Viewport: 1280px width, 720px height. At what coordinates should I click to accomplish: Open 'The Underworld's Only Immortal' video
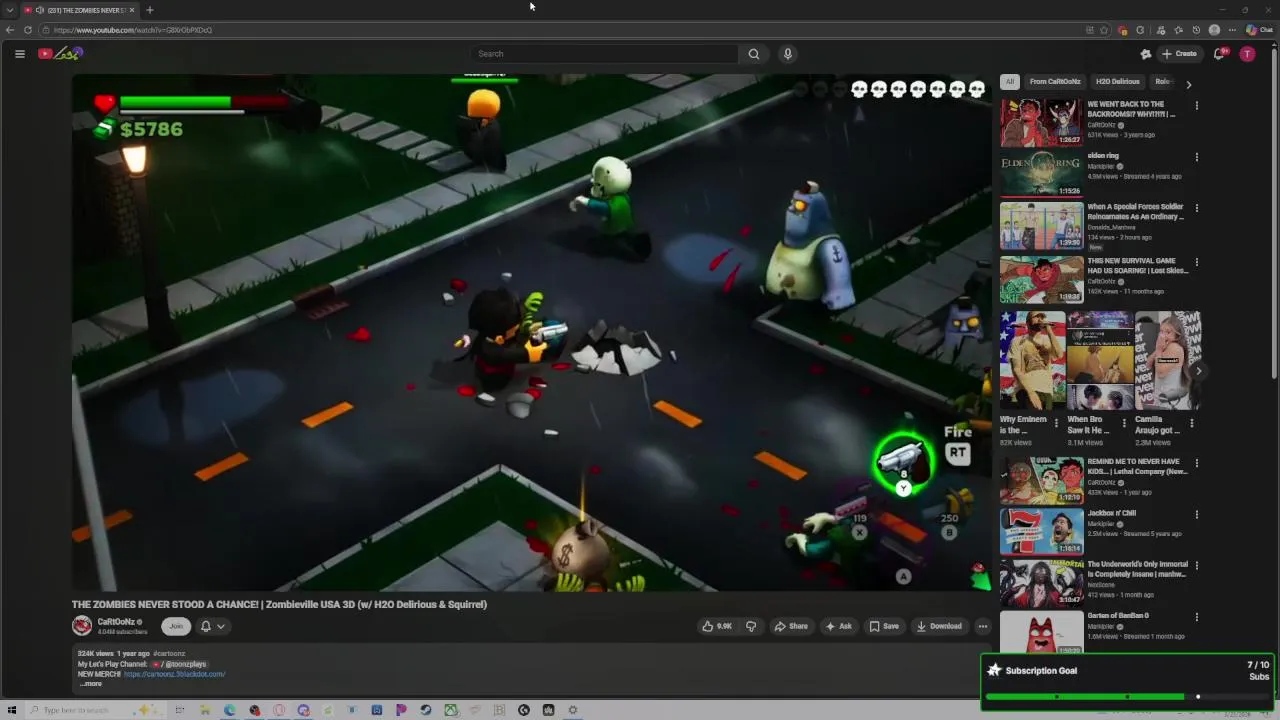point(1041,584)
